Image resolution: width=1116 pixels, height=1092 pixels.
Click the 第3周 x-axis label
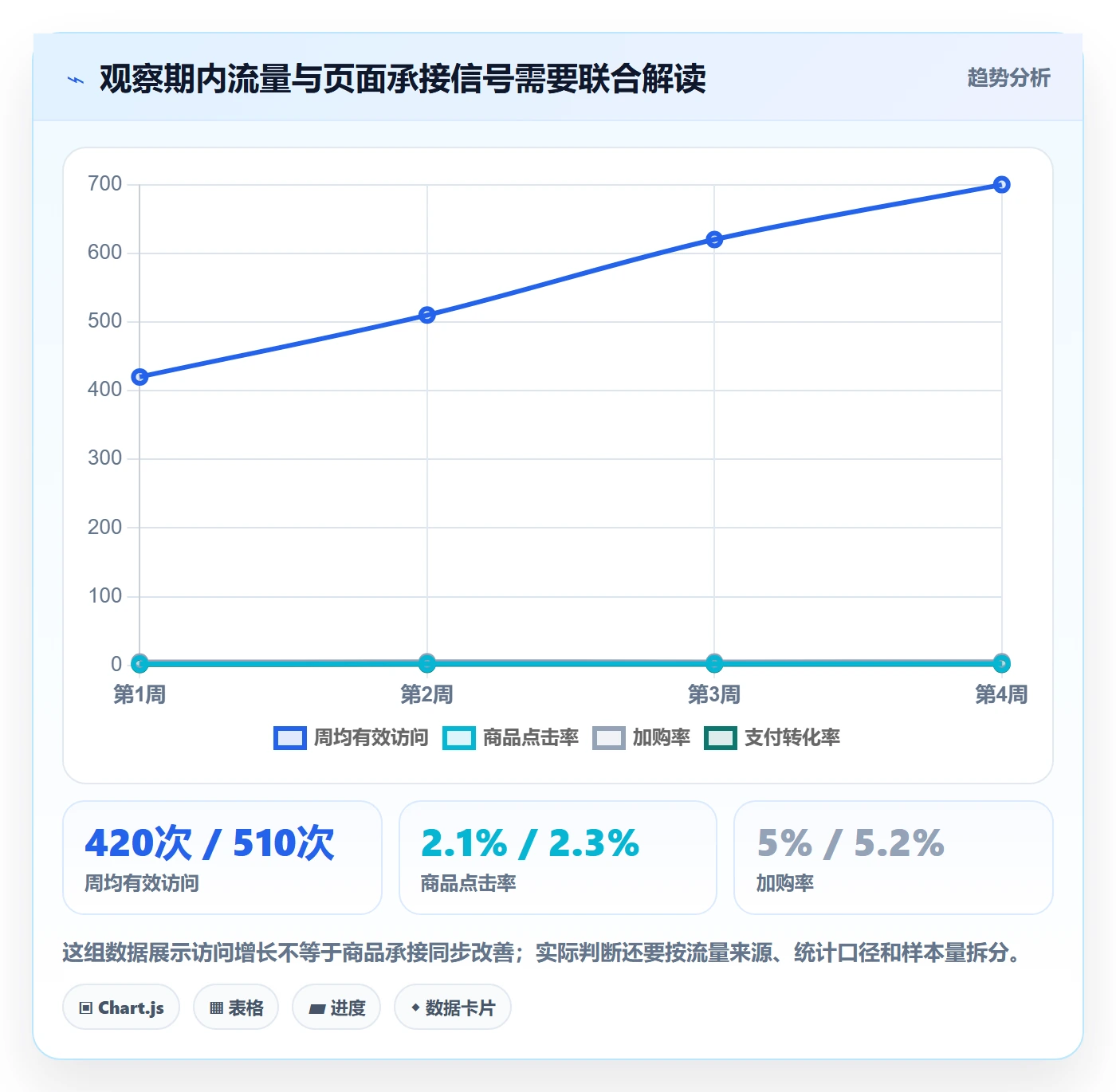[714, 694]
